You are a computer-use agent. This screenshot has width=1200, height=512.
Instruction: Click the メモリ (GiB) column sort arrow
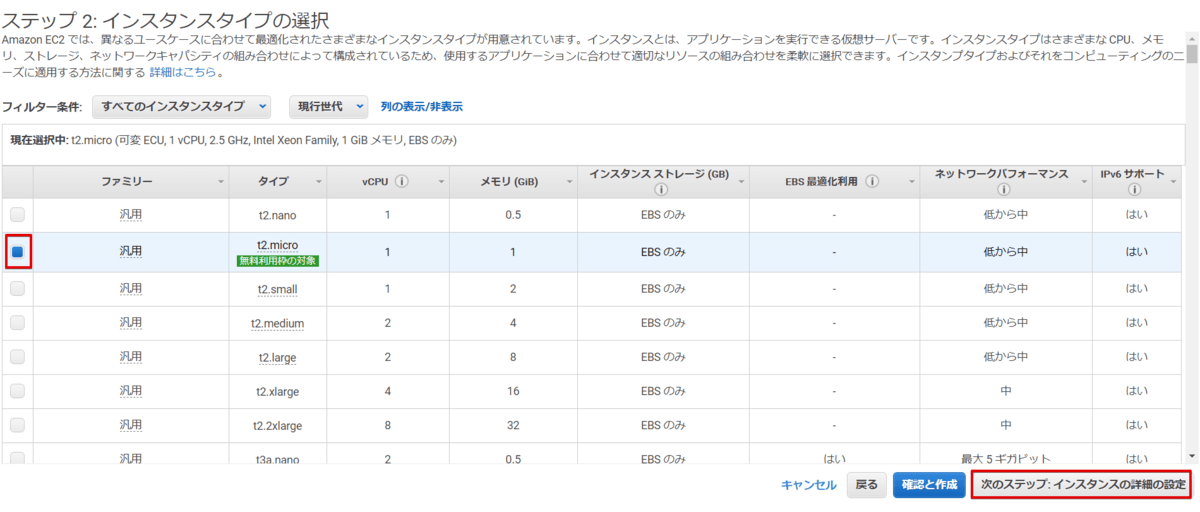click(x=569, y=182)
